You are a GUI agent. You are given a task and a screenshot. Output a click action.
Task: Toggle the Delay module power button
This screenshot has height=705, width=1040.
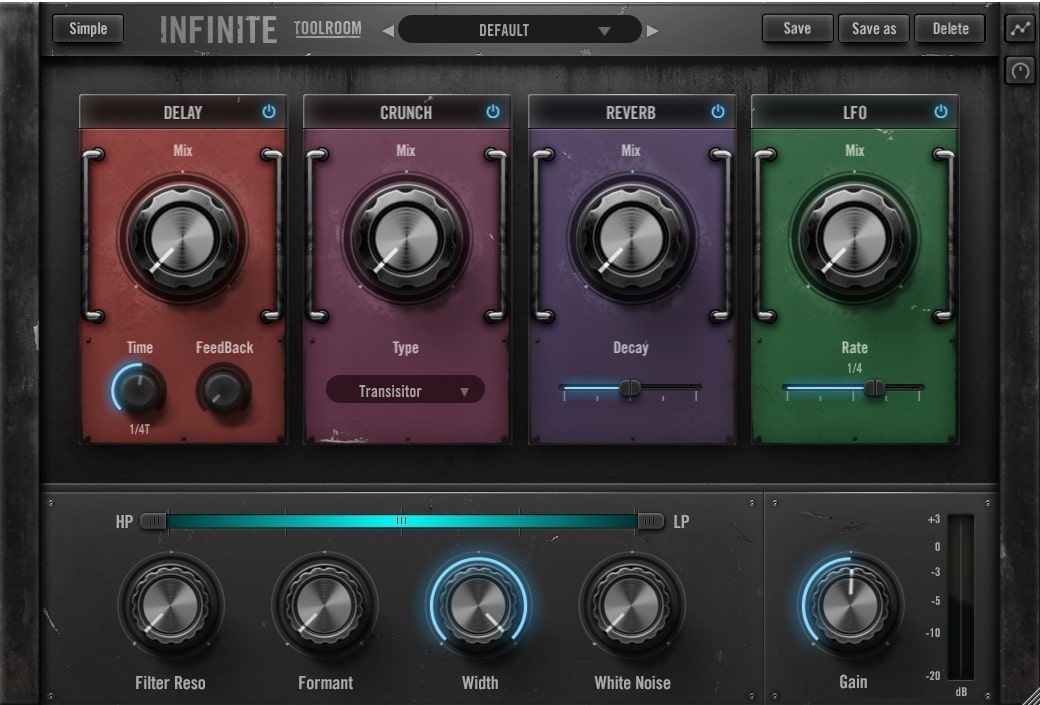[x=268, y=112]
